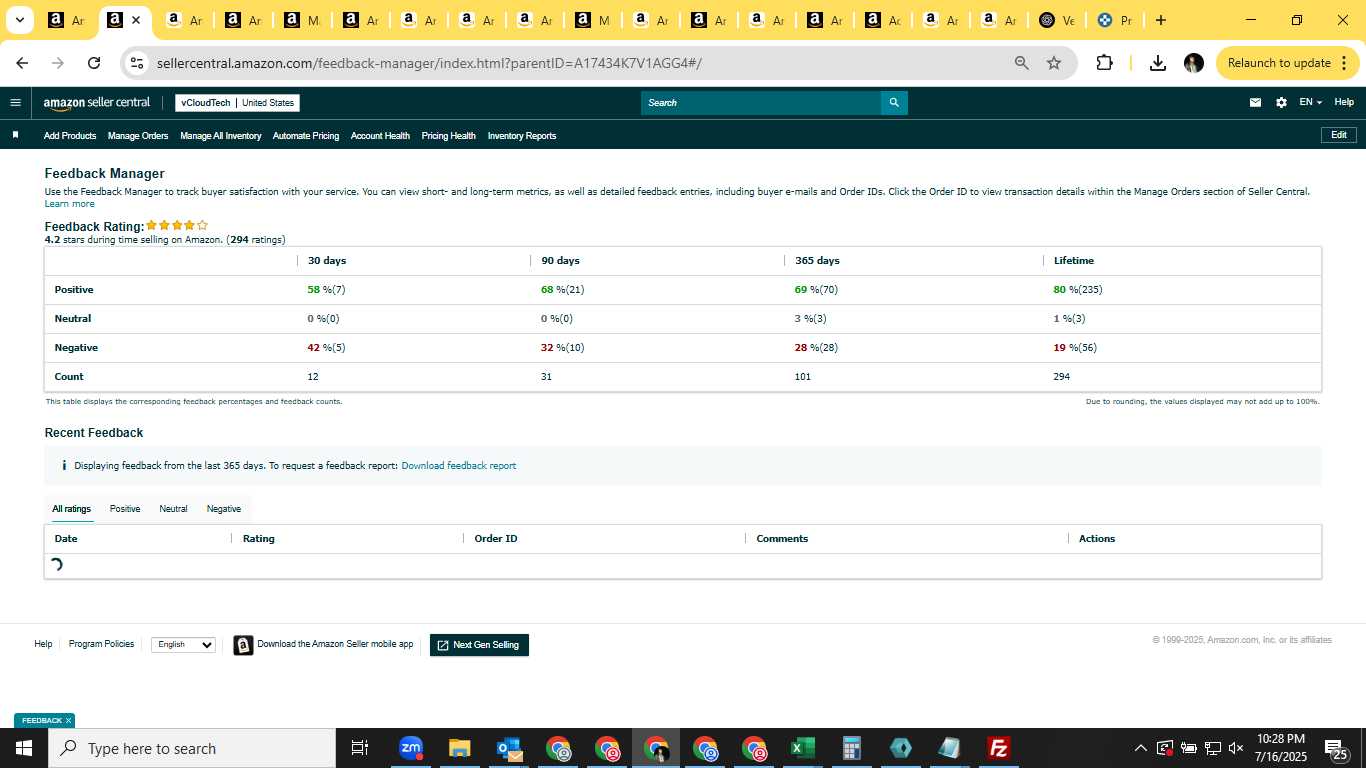View site information icon in address bar

(x=137, y=63)
